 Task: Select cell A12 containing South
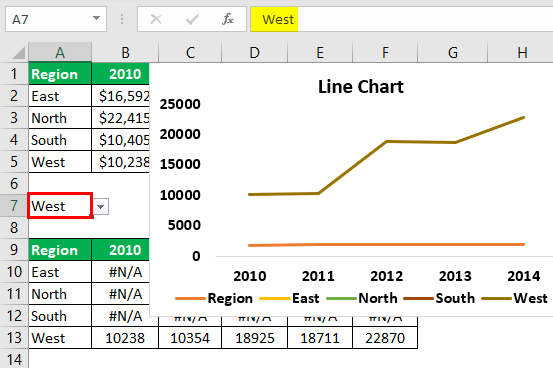[60, 316]
